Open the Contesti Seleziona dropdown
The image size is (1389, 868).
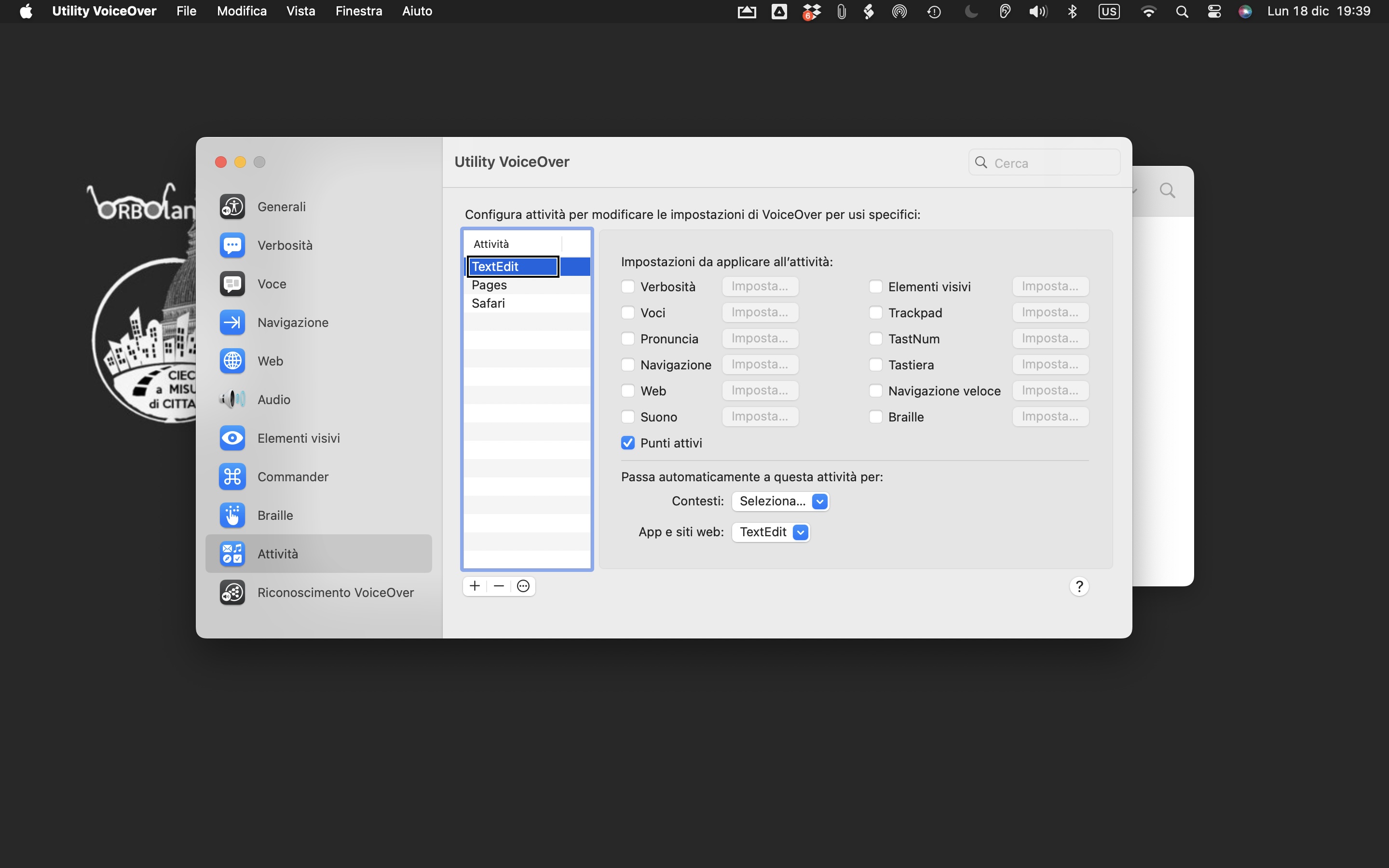click(781, 501)
